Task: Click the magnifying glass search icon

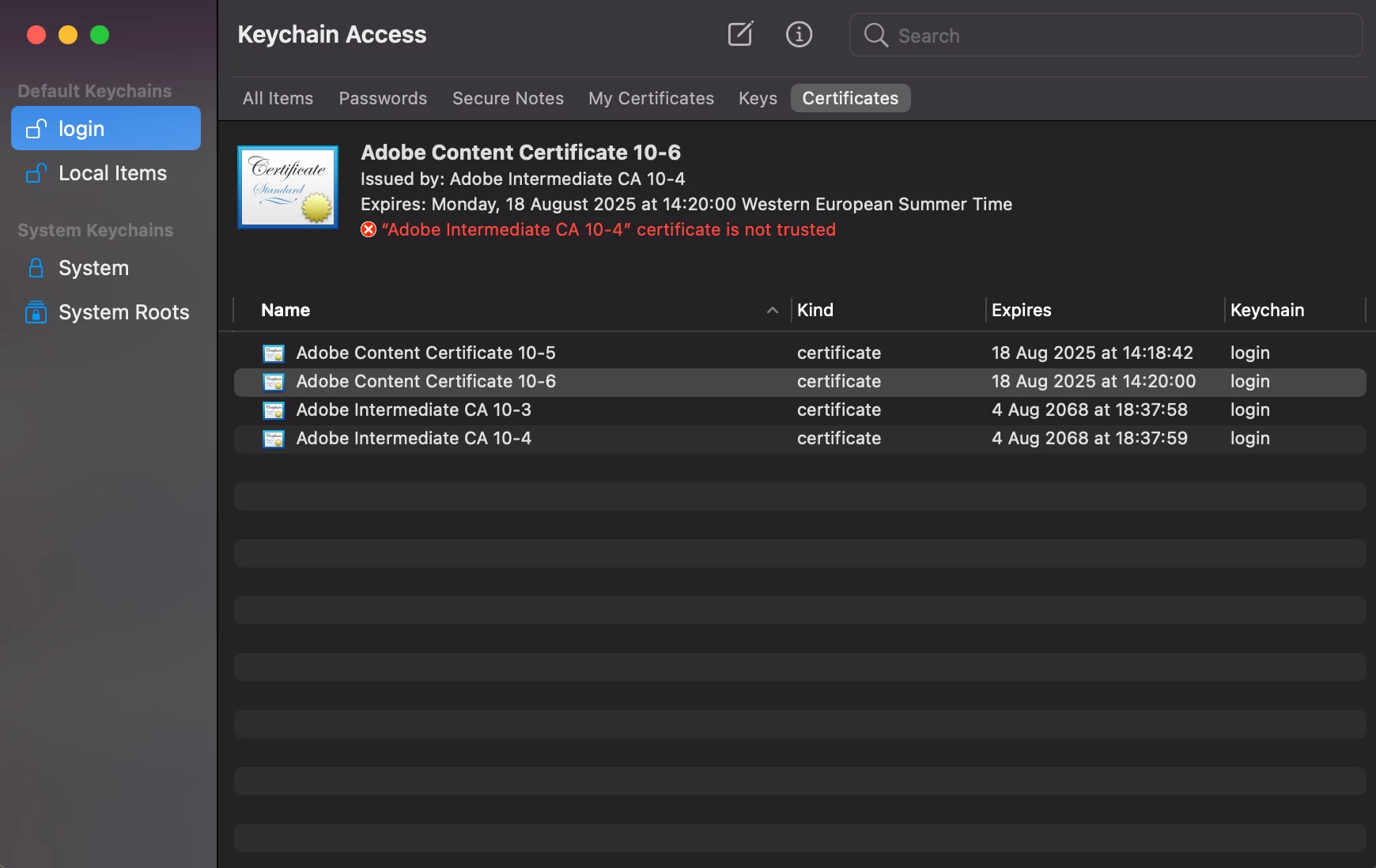Action: click(875, 35)
